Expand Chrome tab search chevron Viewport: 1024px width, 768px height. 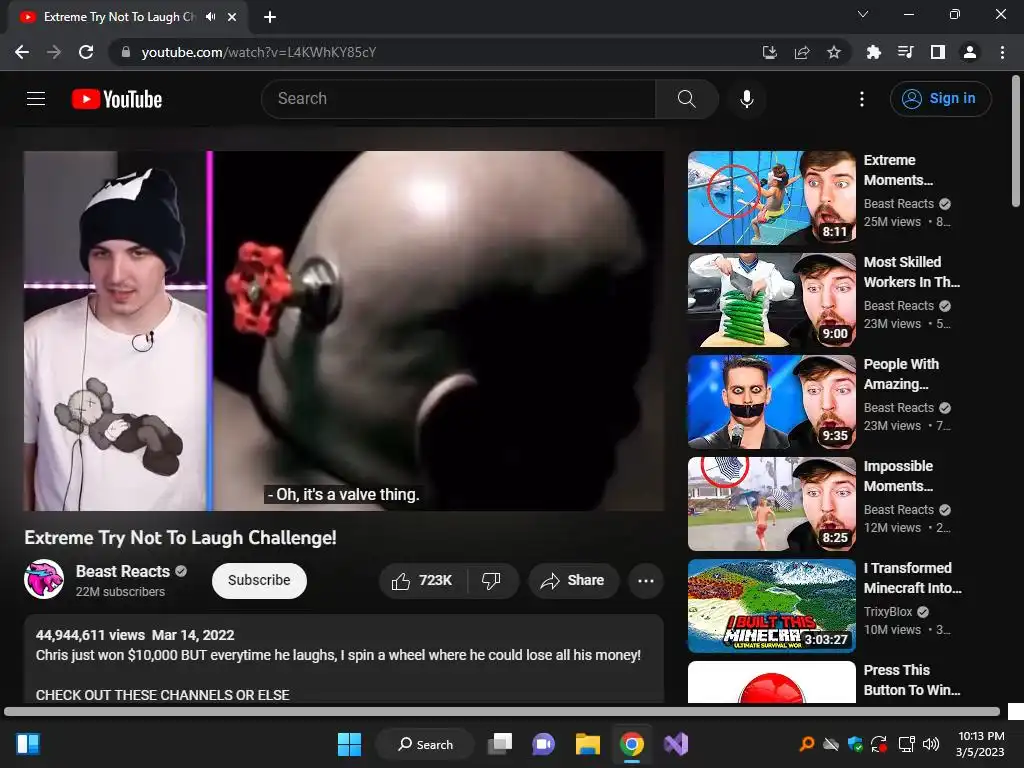[x=863, y=14]
